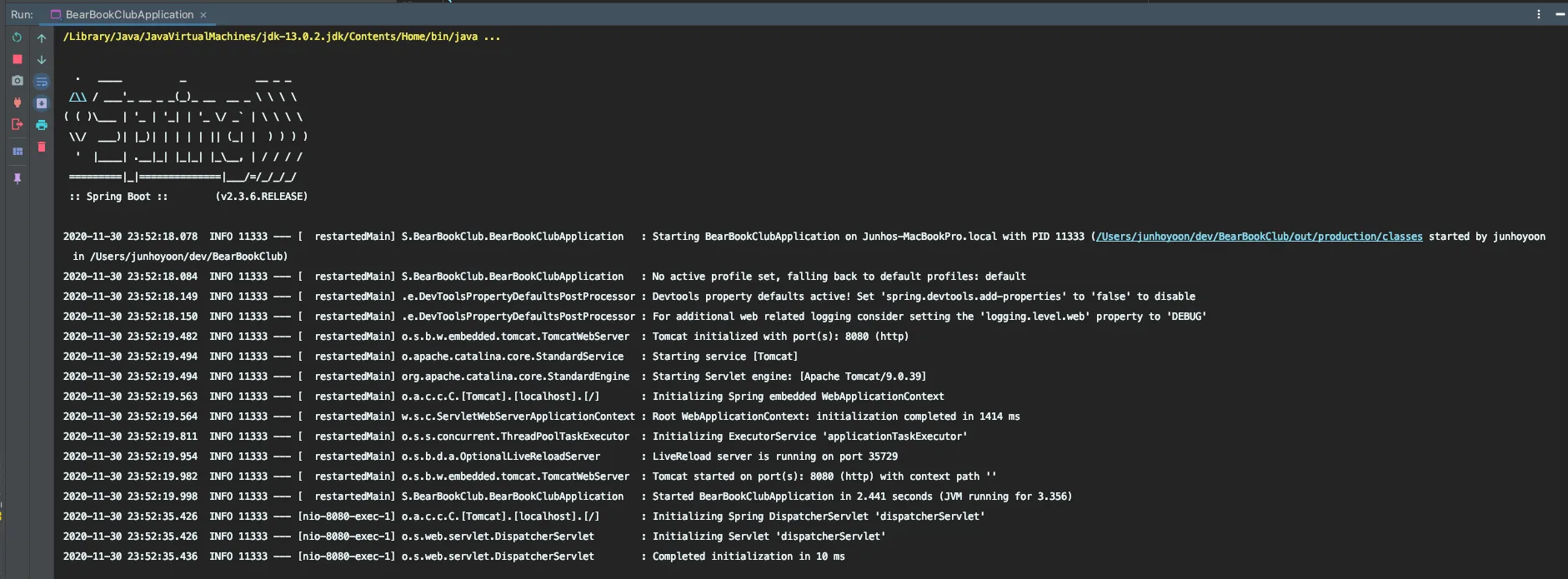1568x579 pixels.
Task: Print the console output with the printer icon
Action: [42, 125]
